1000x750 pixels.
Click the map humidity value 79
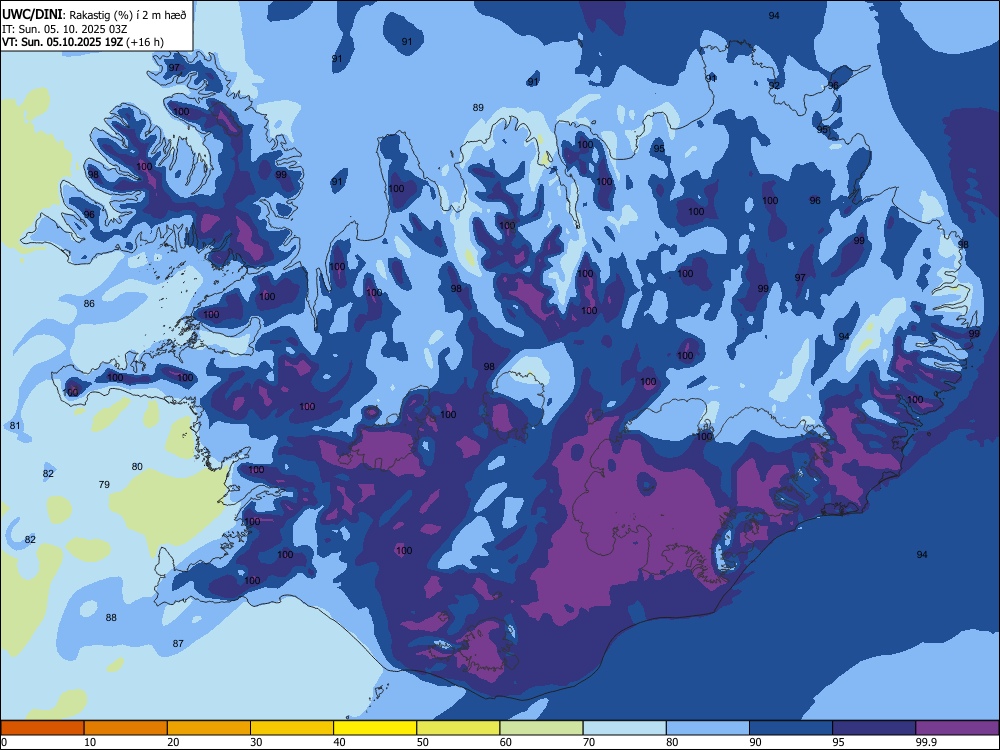click(104, 485)
